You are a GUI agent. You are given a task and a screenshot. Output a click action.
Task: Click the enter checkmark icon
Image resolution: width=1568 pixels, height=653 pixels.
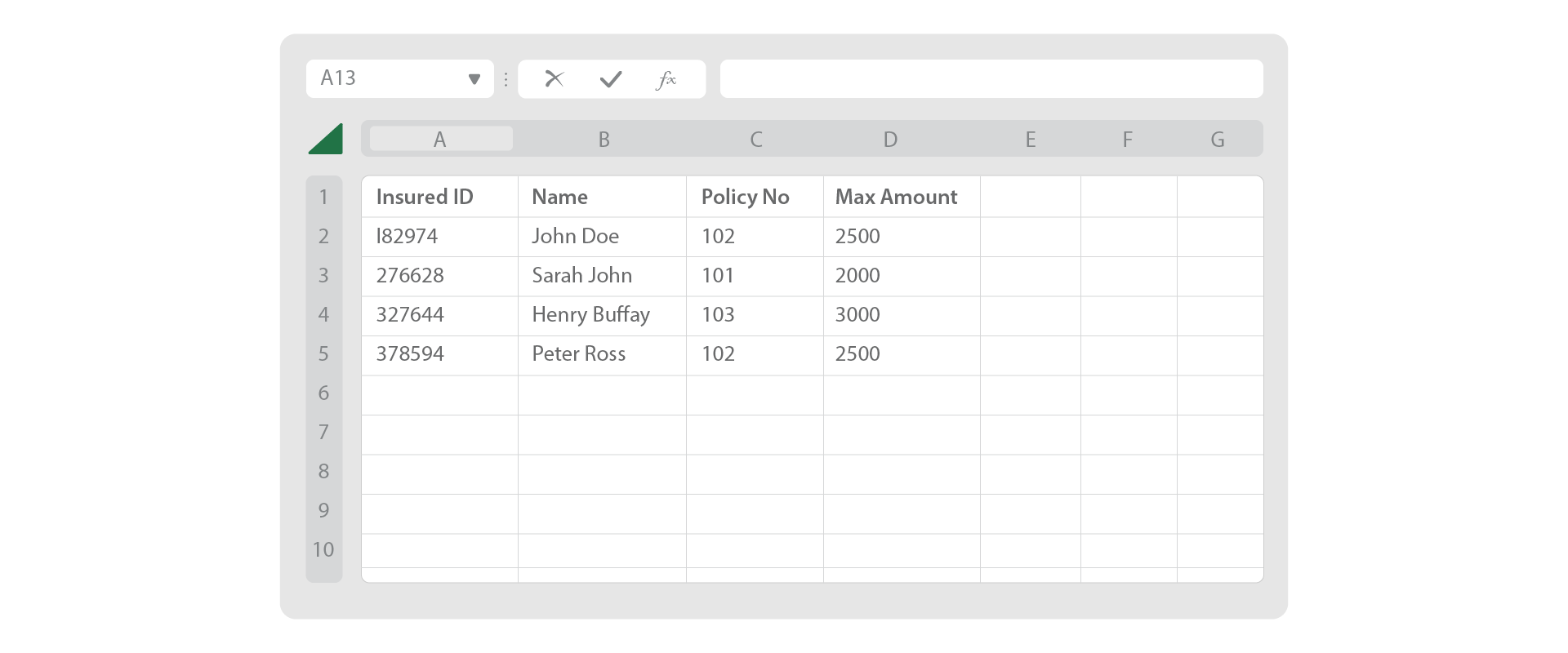[x=611, y=79]
